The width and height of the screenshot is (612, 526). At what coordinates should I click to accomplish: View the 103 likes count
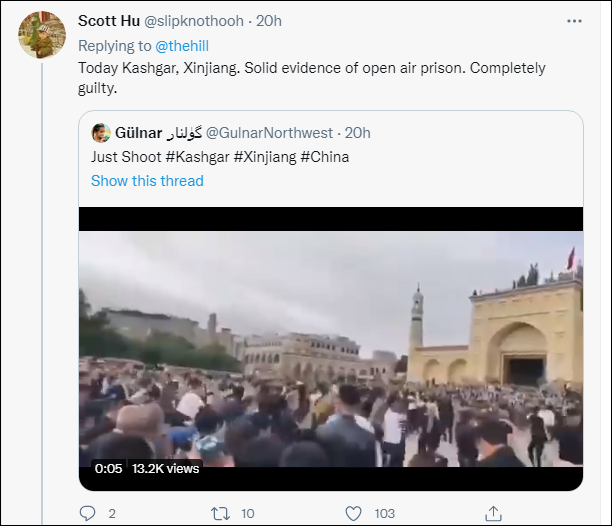(384, 513)
